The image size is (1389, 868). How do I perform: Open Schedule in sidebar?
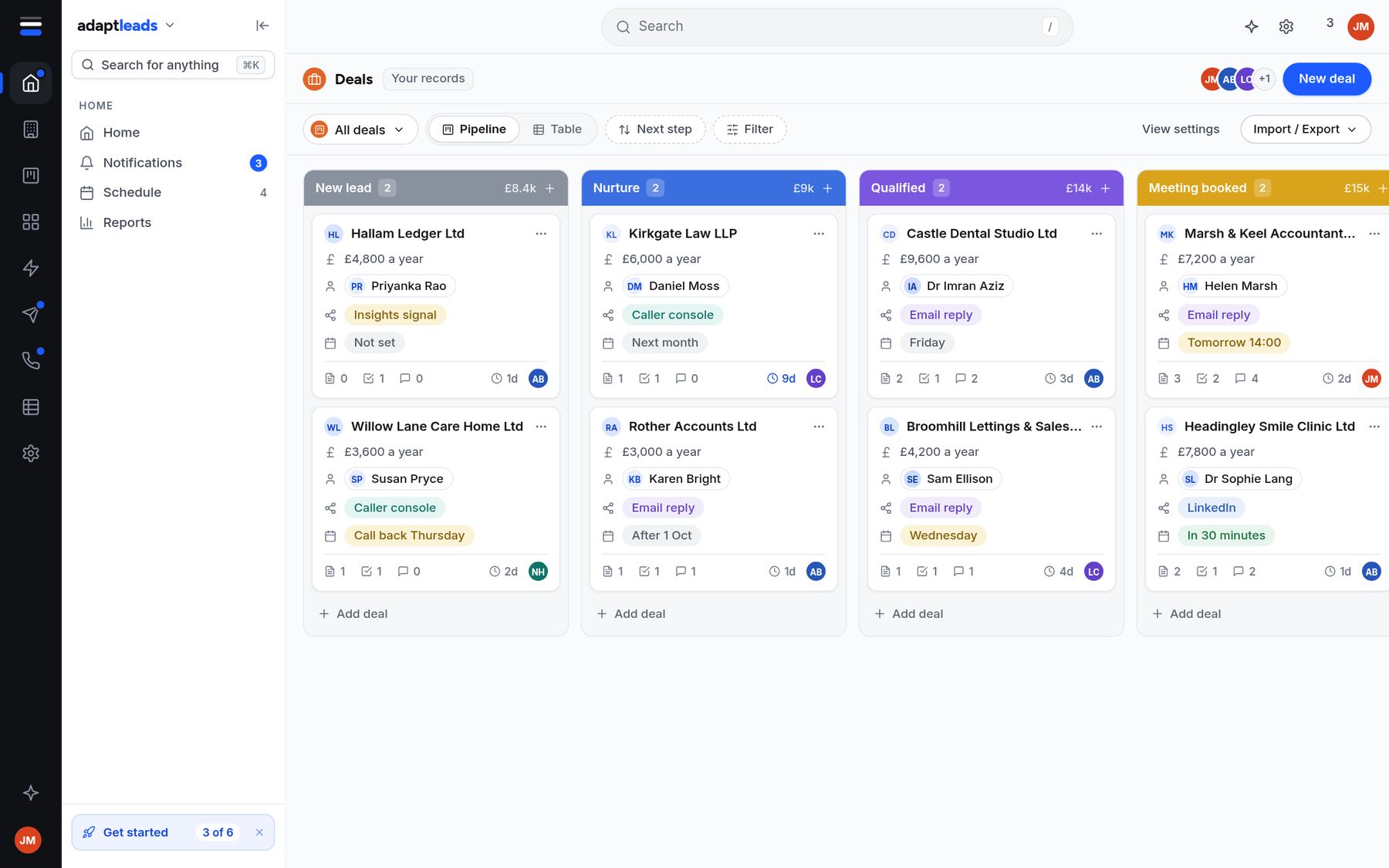173,193
